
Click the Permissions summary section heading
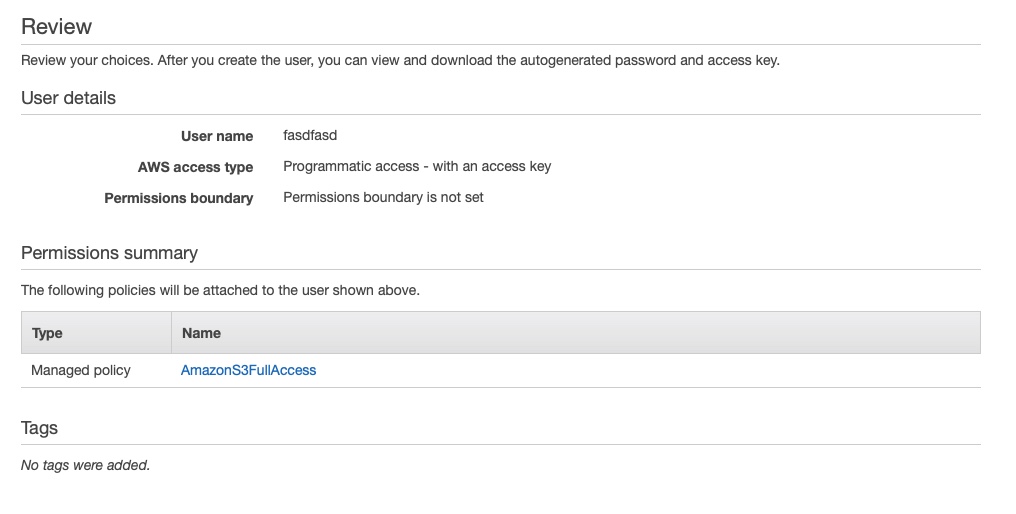(109, 253)
